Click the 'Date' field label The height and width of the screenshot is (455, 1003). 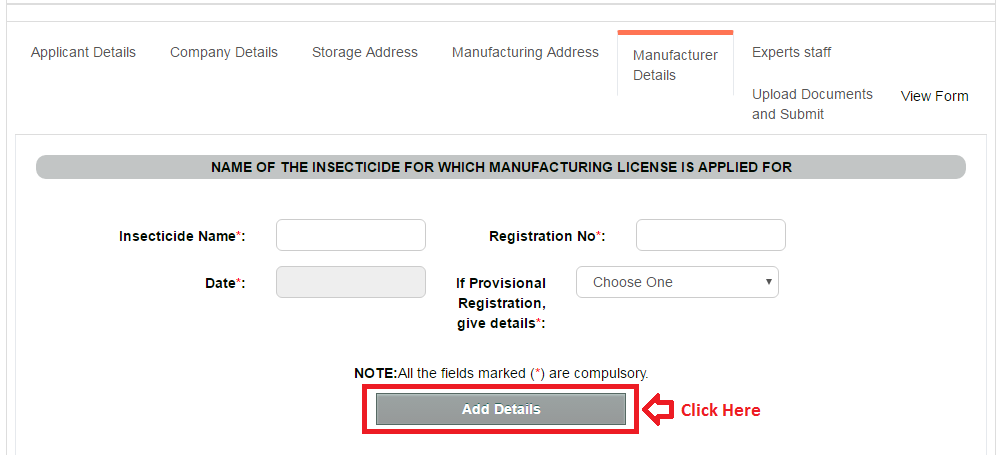click(x=224, y=283)
